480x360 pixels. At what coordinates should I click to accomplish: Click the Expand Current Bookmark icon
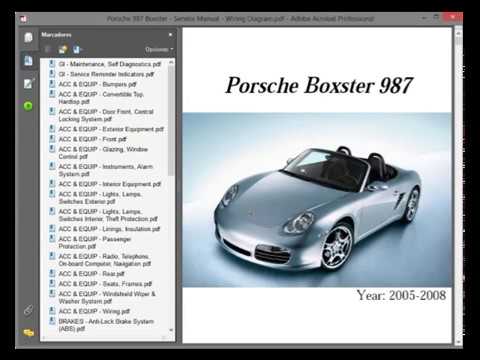77,50
